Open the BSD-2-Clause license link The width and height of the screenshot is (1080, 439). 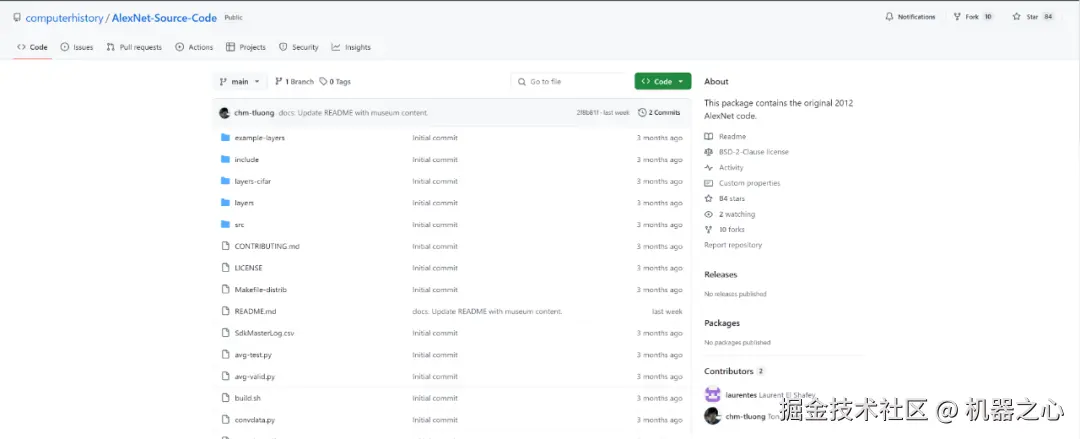[754, 152]
